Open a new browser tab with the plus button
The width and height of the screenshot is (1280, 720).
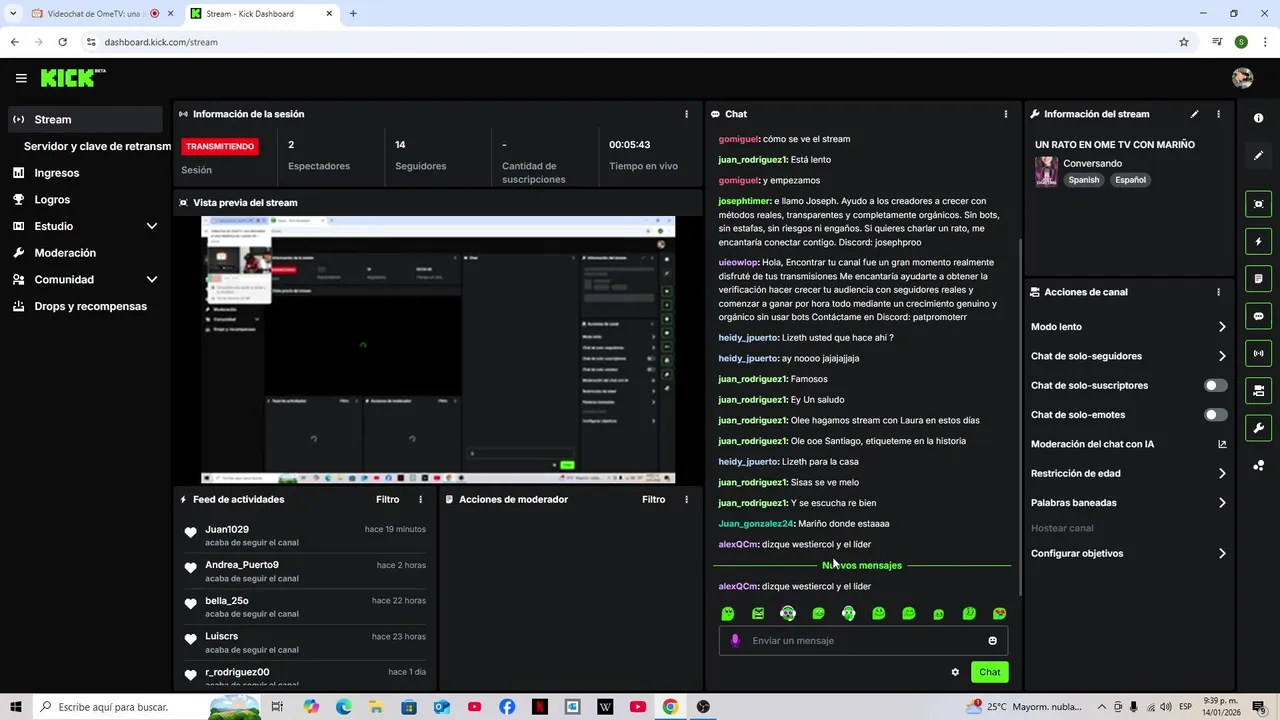[353, 14]
